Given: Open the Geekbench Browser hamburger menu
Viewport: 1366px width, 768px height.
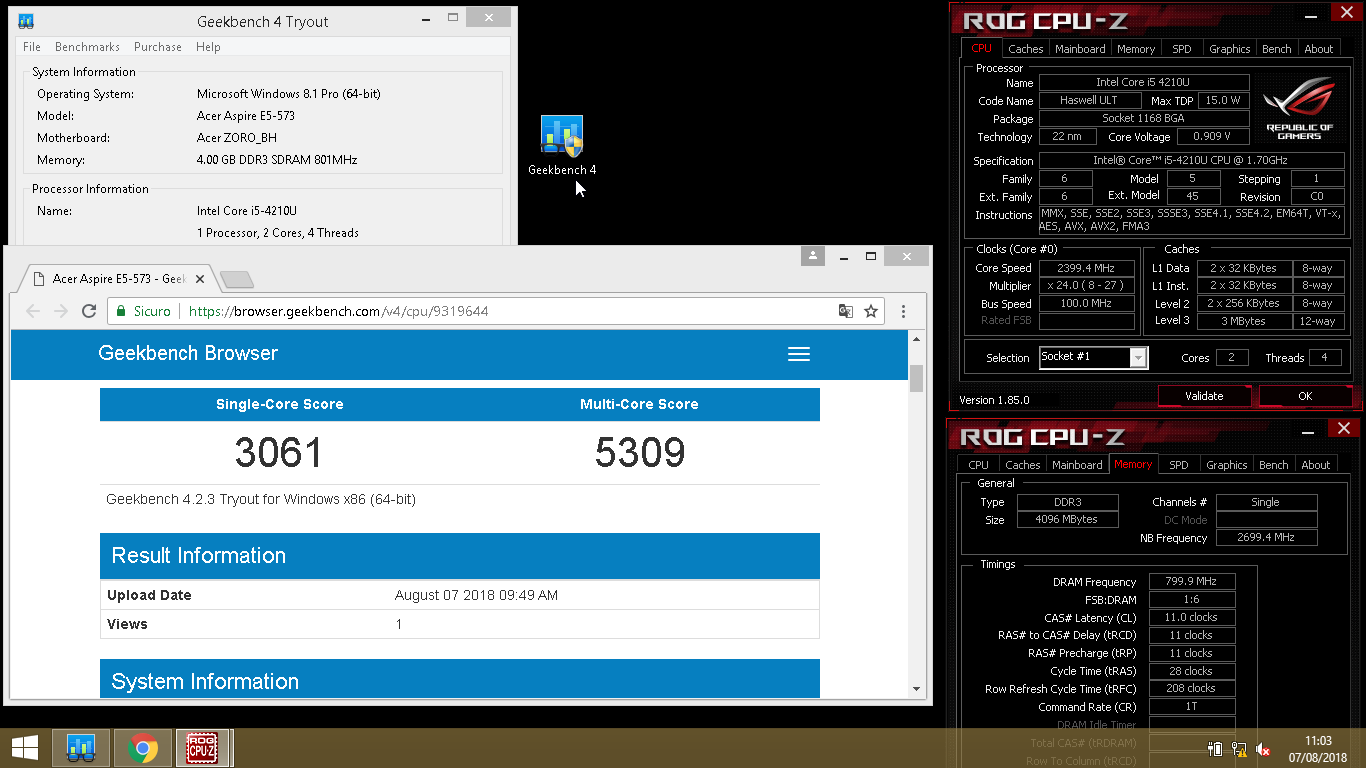Looking at the screenshot, I should click(798, 354).
